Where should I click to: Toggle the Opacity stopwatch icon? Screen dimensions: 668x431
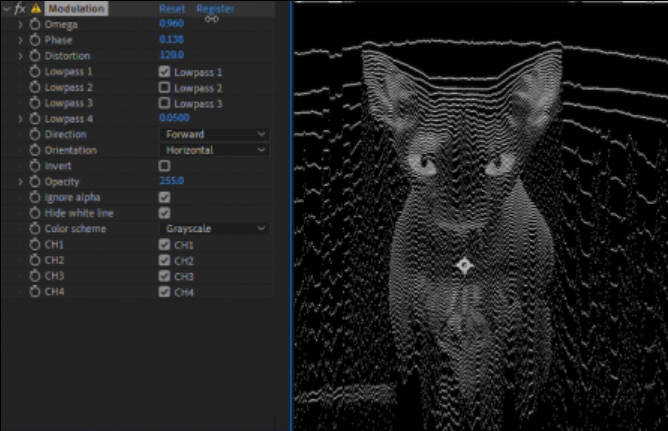(35, 182)
